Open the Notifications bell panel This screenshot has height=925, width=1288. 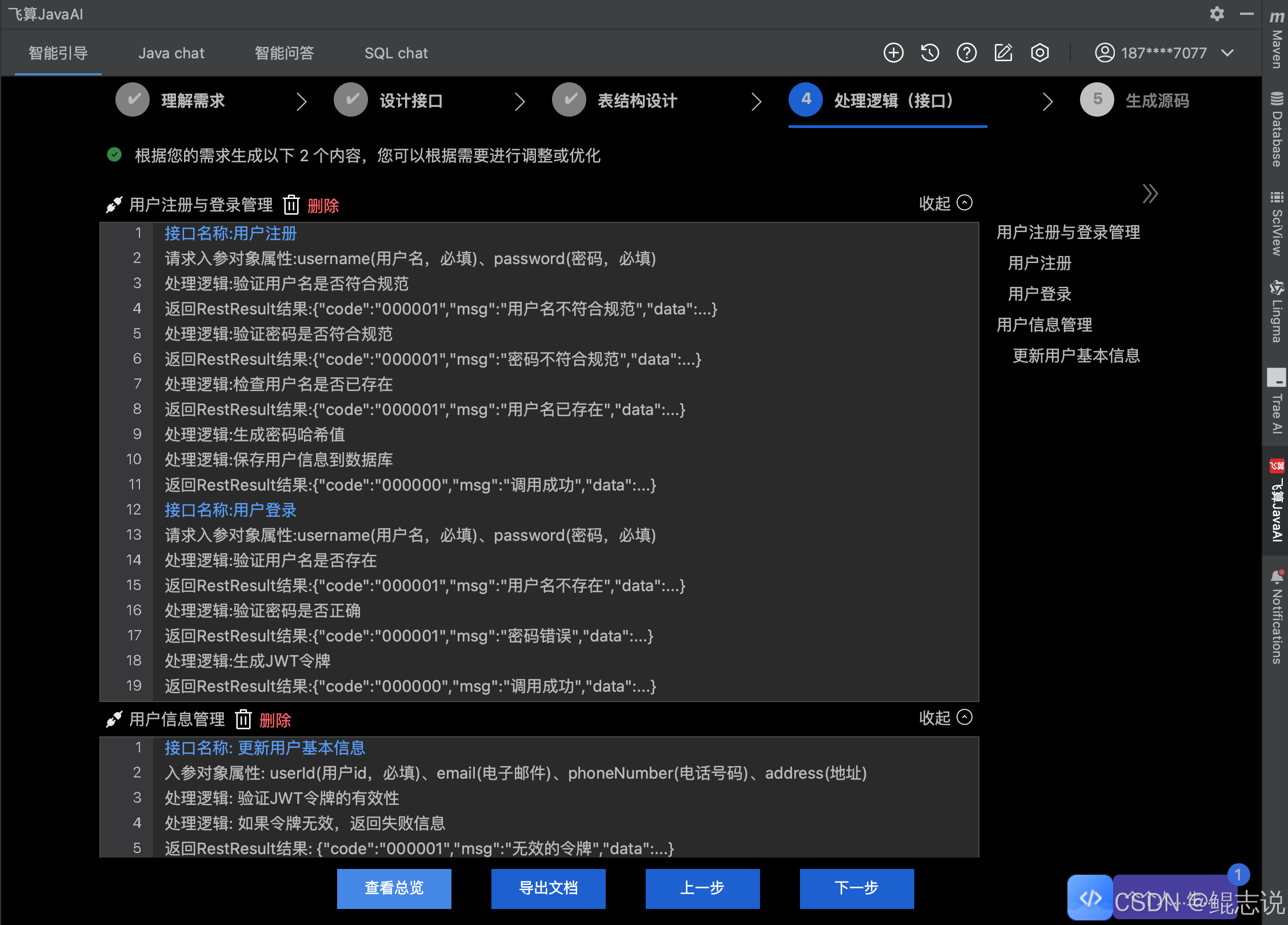(x=1276, y=616)
